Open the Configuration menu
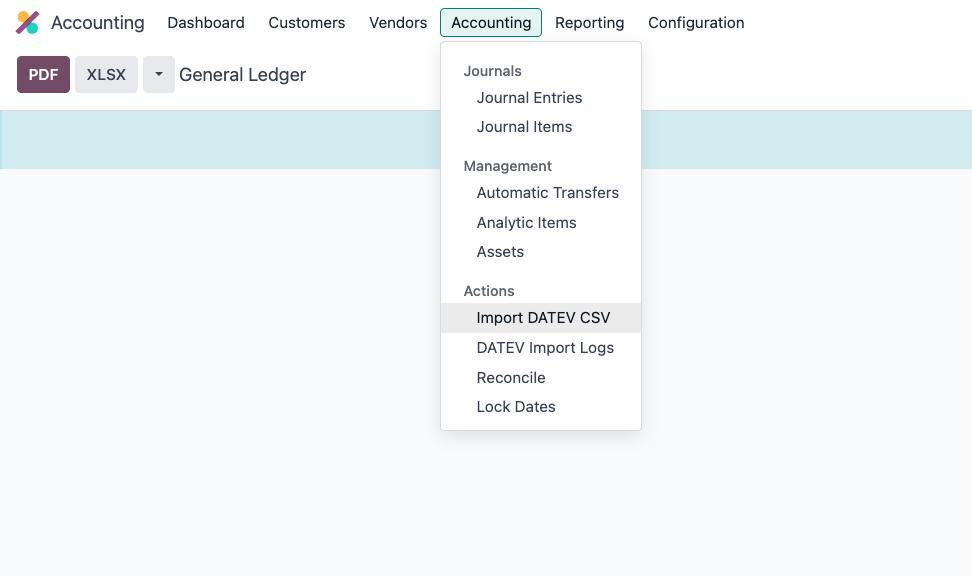This screenshot has width=972, height=576. tap(696, 23)
